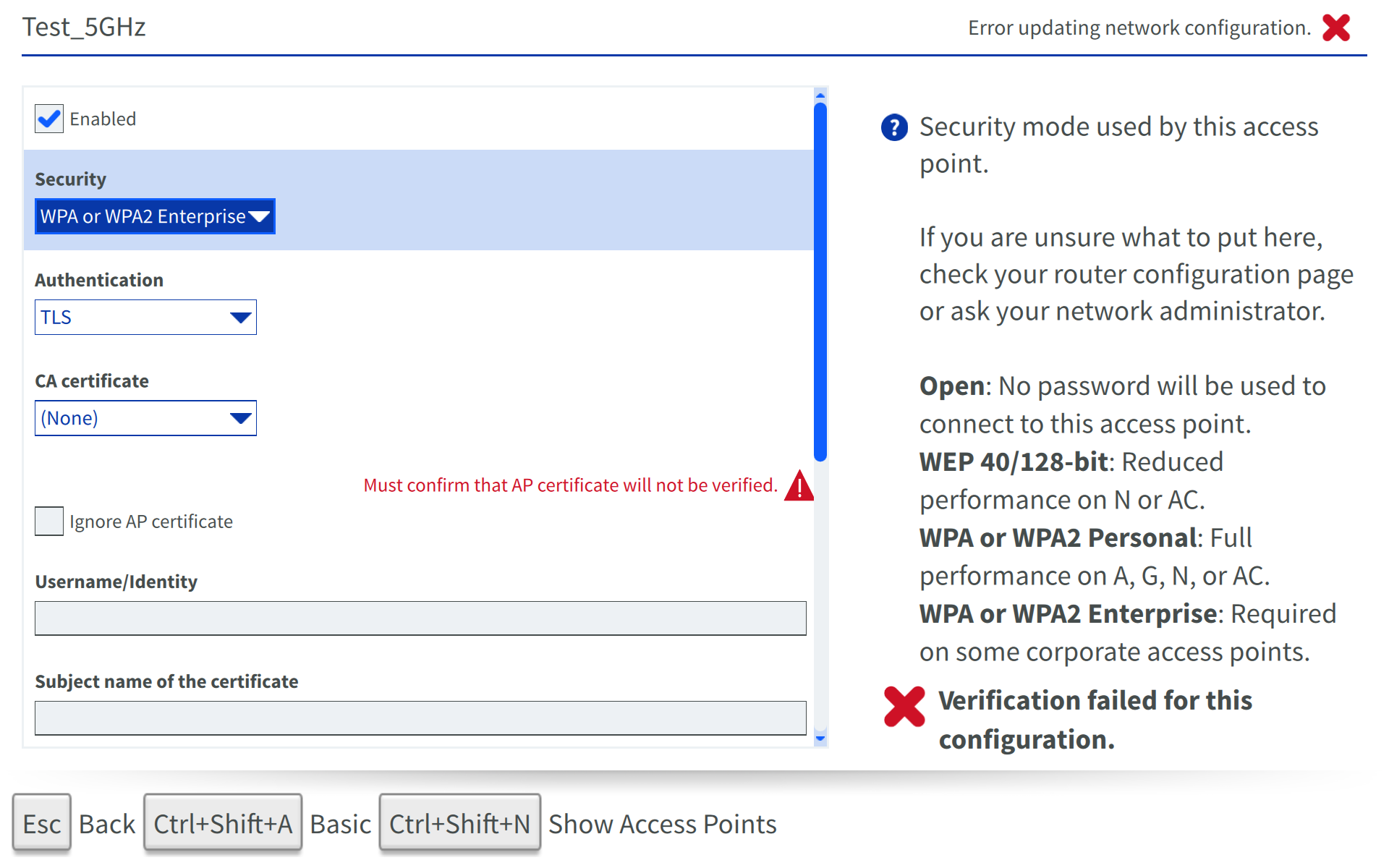This screenshot has height=868, width=1389.
Task: Uncheck the Enabled checkbox
Action: pos(49,119)
